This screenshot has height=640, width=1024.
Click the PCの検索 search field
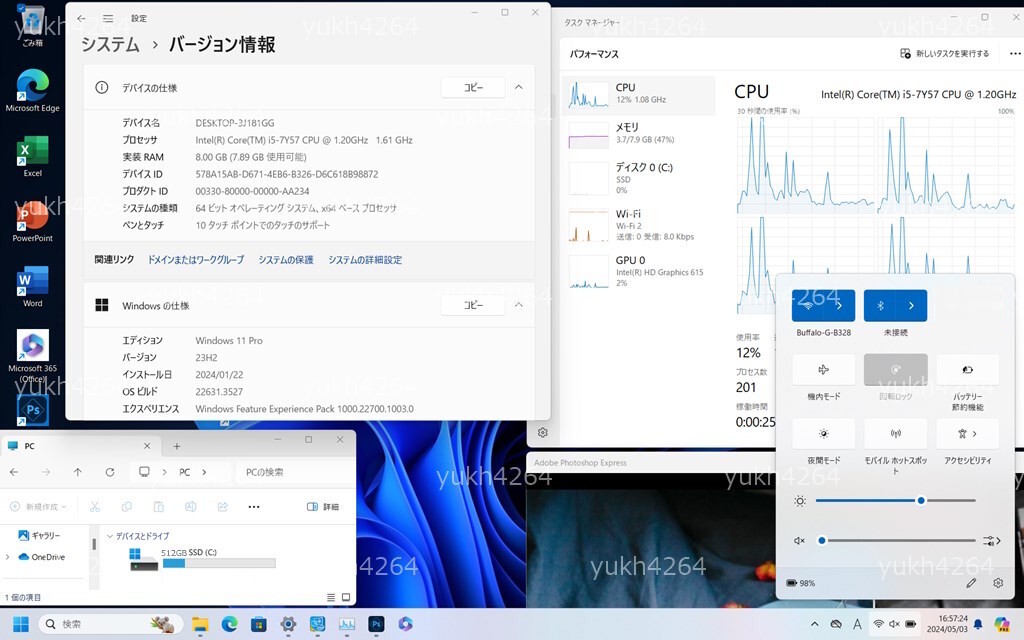290,472
